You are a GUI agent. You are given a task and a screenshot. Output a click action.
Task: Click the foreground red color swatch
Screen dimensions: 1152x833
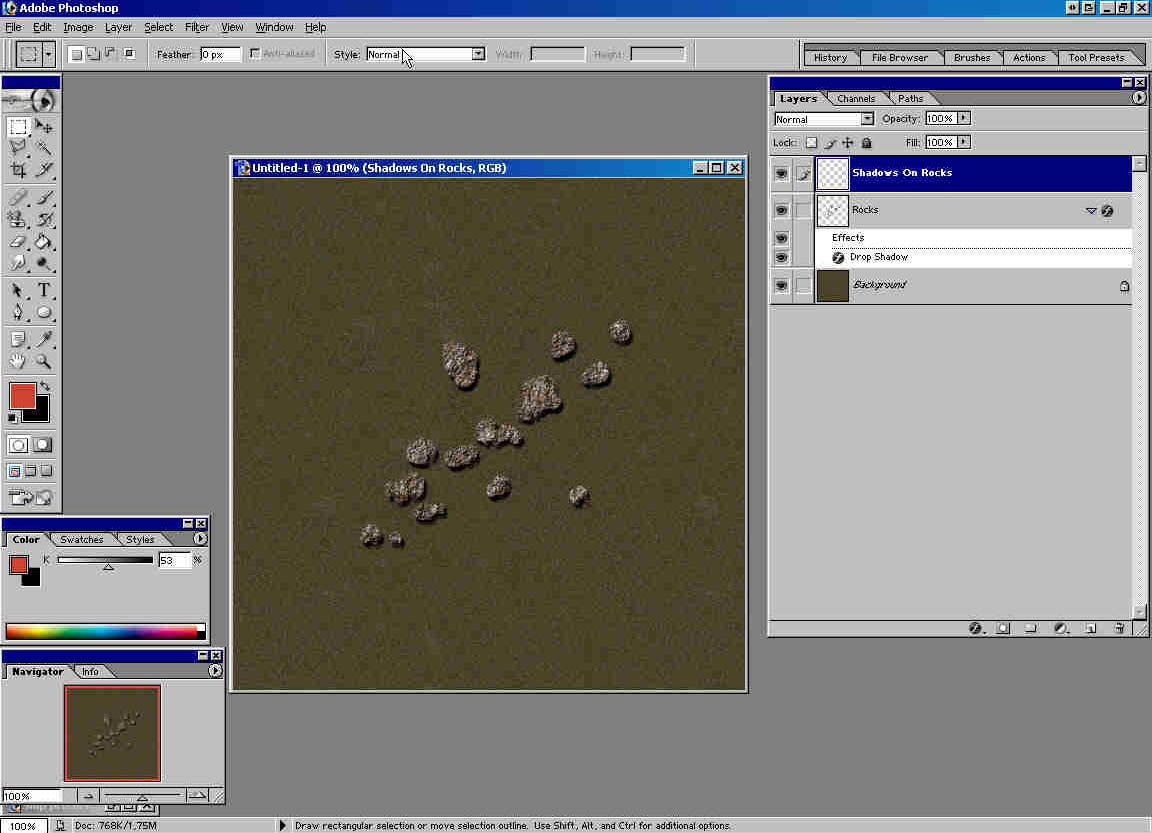click(x=22, y=395)
